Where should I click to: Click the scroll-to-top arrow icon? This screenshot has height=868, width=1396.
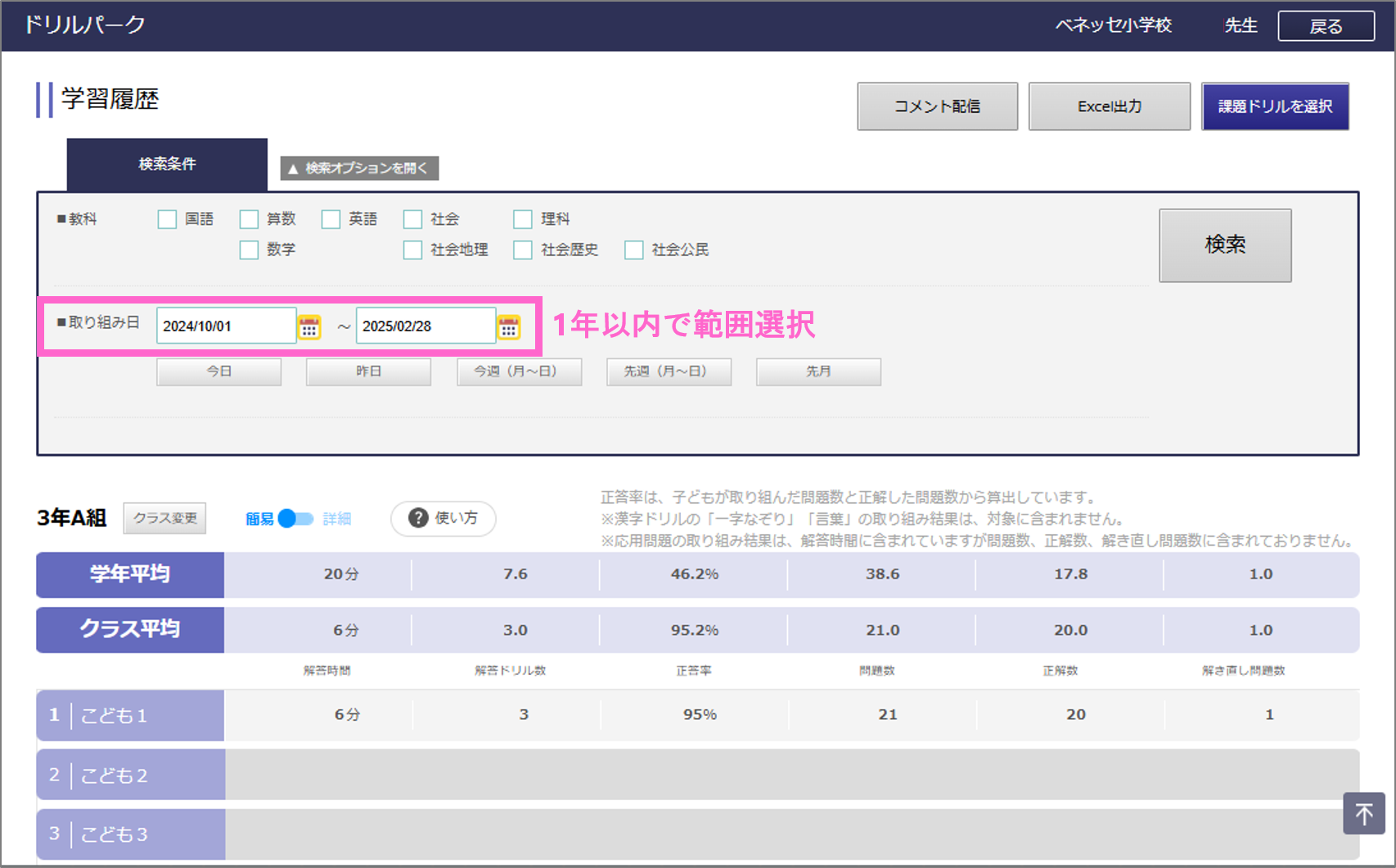click(1363, 813)
